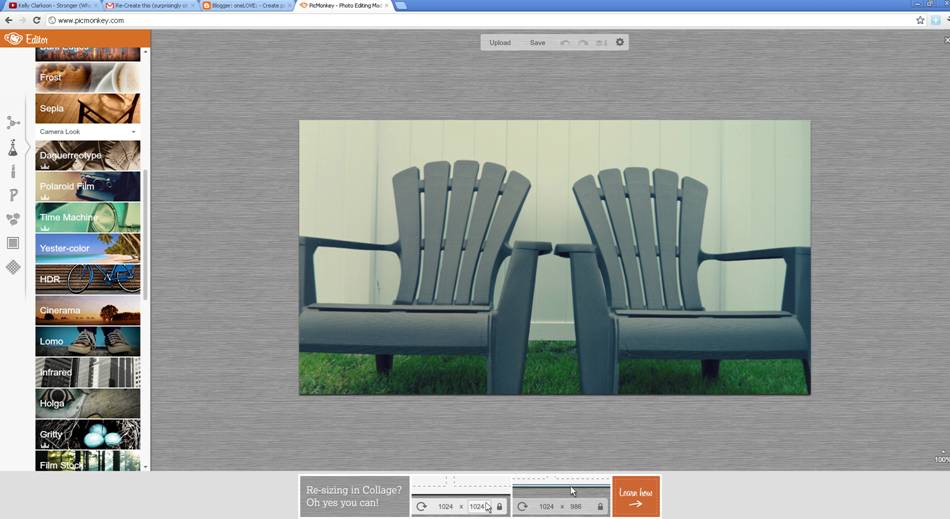This screenshot has height=519, width=950.
Task: Apply the Cinerama effect
Action: (x=88, y=310)
